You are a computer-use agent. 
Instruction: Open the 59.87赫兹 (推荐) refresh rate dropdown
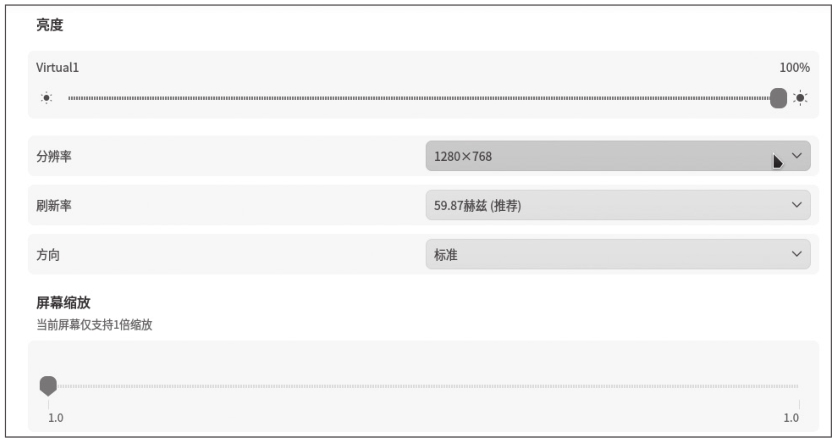tap(600, 205)
